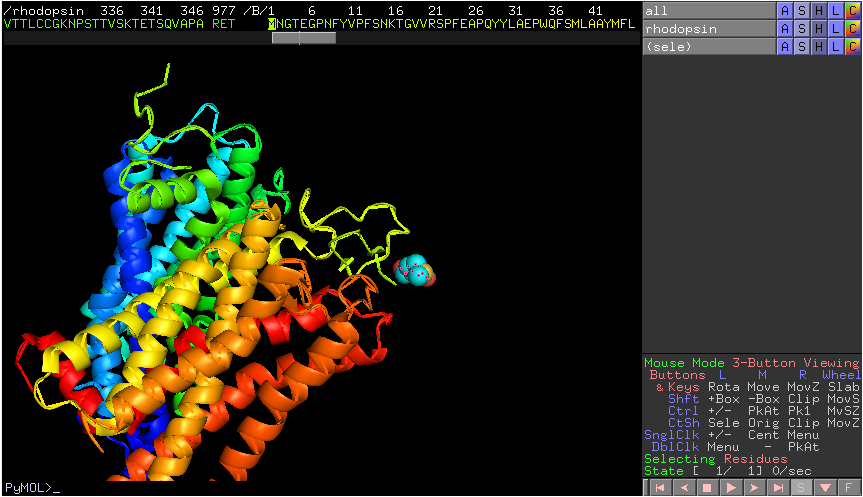The image size is (863, 497).
Task: Open Color menu (C) for all
Action: point(853,10)
